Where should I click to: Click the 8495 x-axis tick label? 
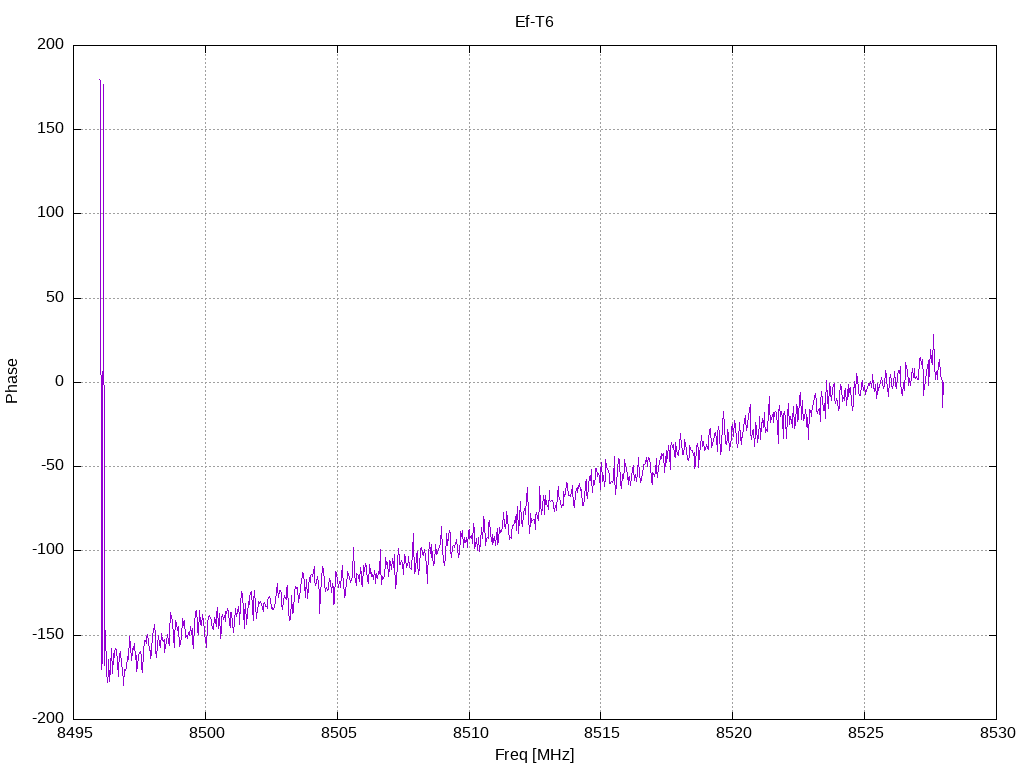click(74, 733)
